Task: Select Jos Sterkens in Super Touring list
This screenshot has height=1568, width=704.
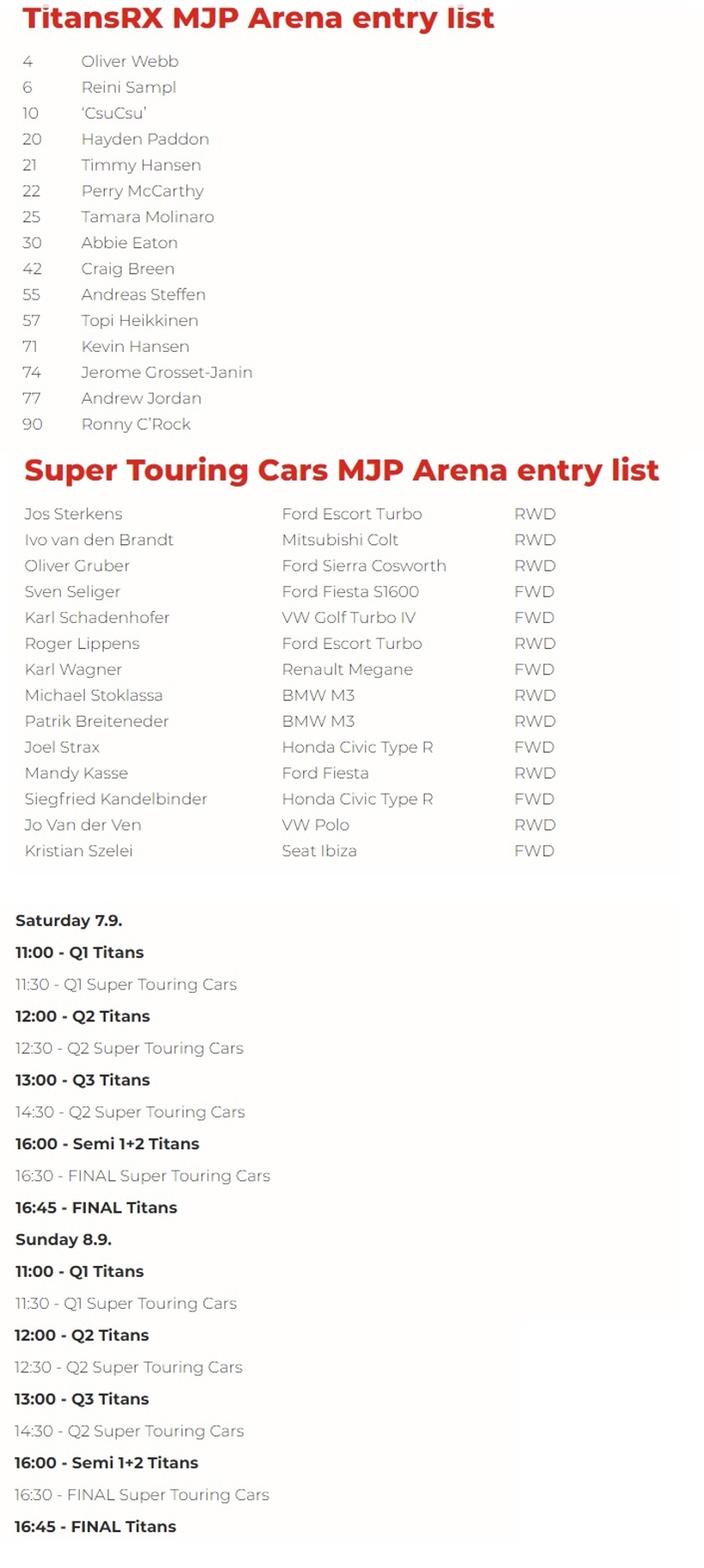Action: point(73,514)
